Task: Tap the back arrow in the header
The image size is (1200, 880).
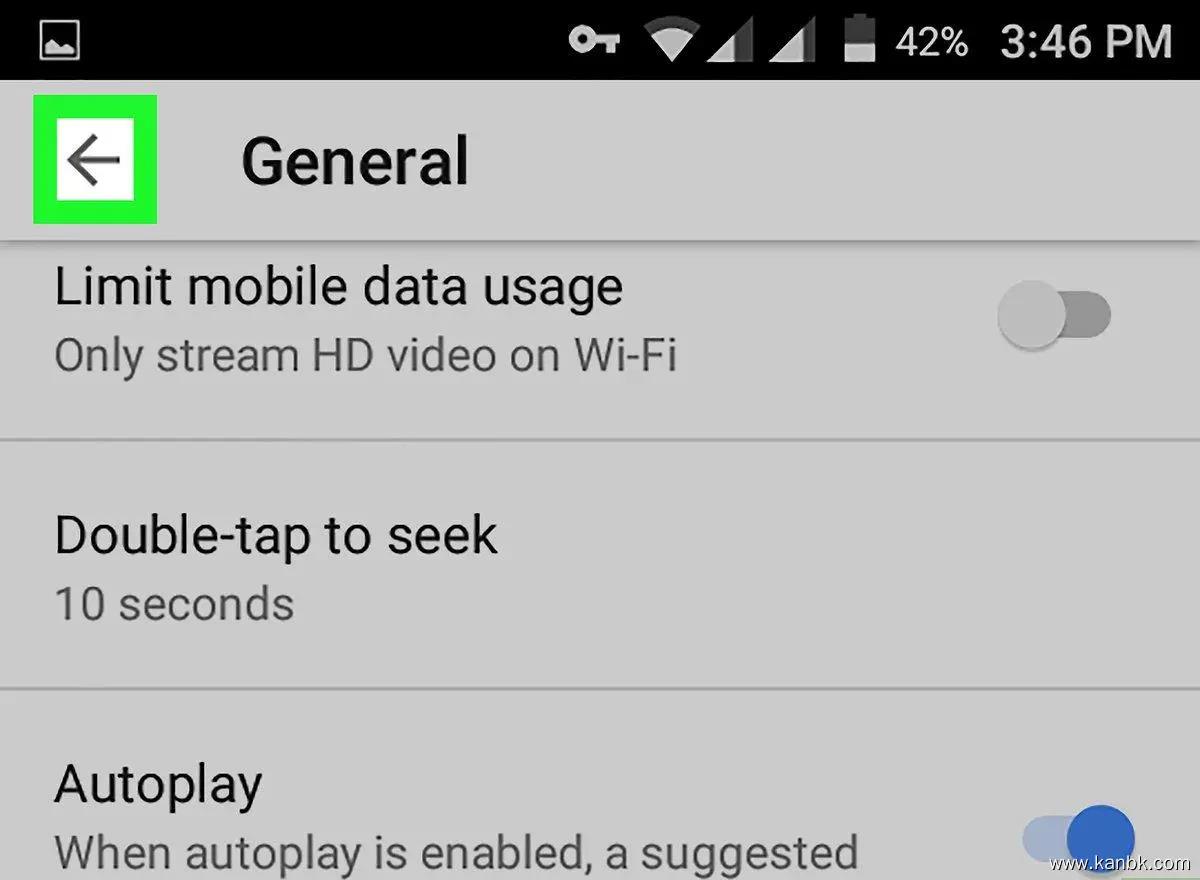Action: click(x=95, y=160)
